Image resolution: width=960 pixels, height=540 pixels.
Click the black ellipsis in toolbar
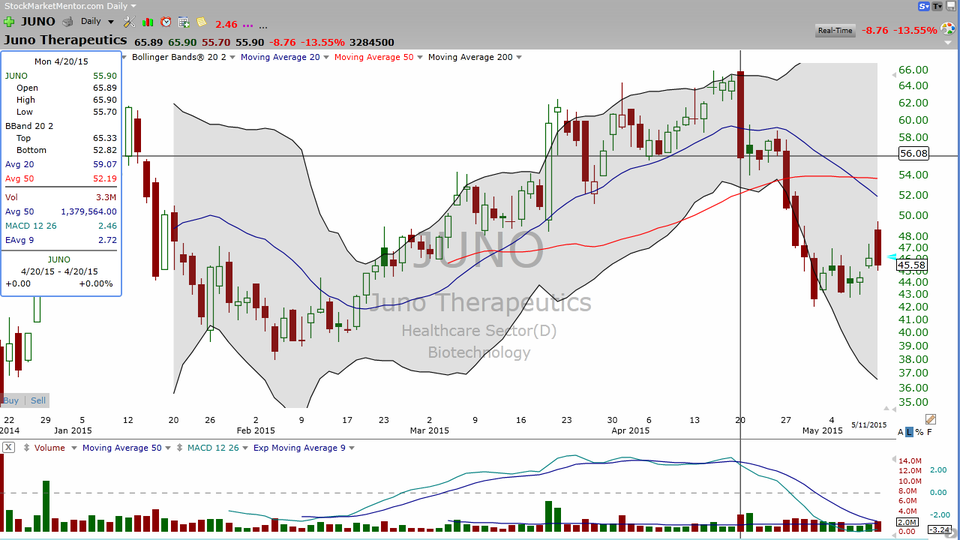[x=263, y=26]
